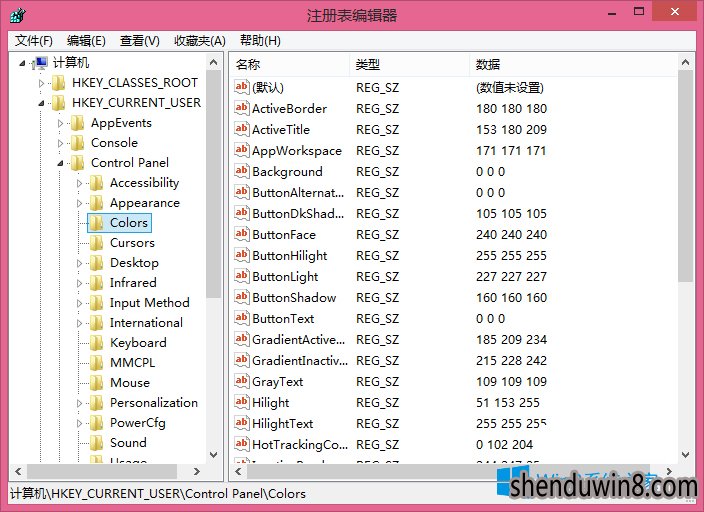Select the HotTrackingCo... value name
The height and width of the screenshot is (512, 704).
coord(300,445)
